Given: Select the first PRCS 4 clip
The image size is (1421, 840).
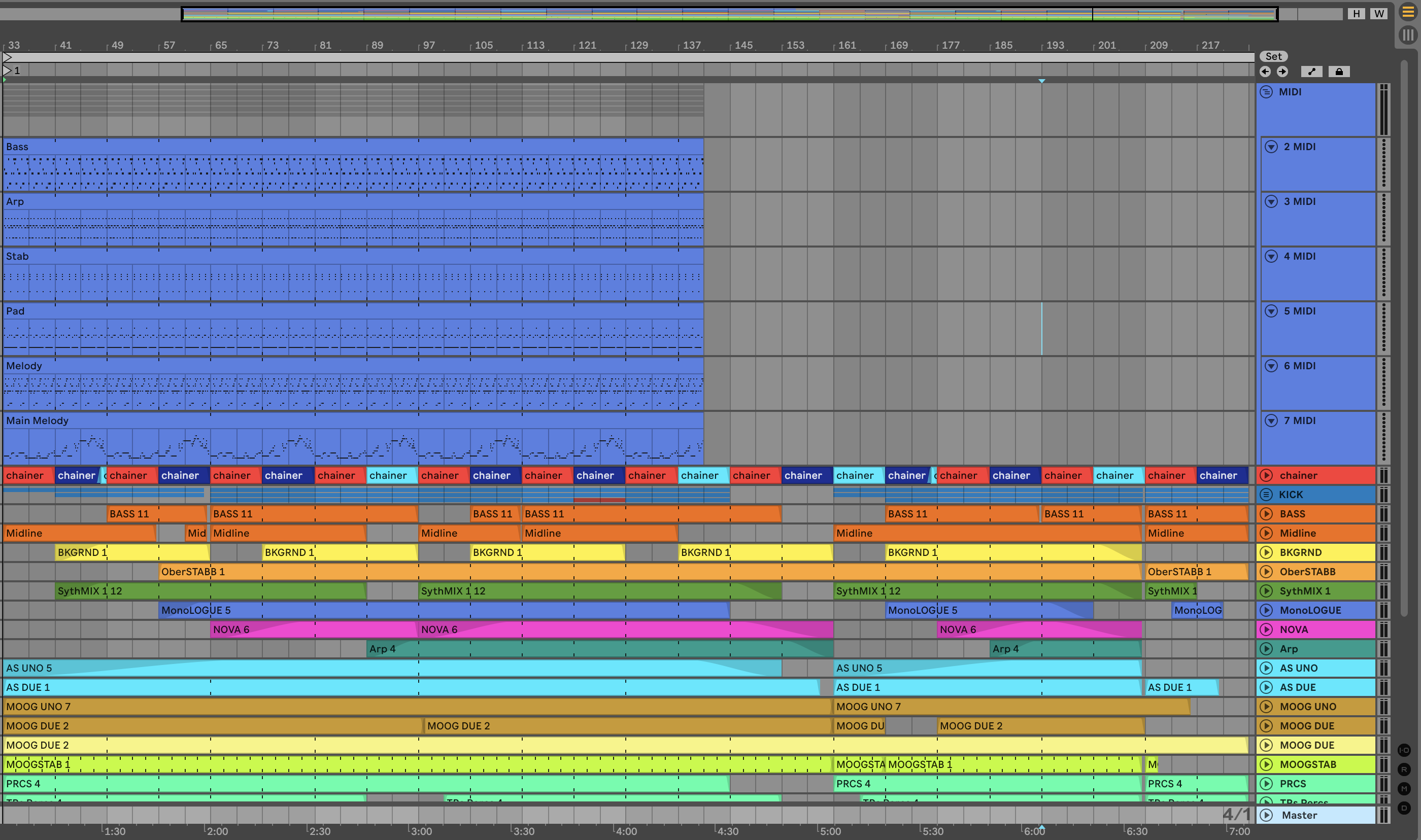Looking at the screenshot, I should click(366, 784).
